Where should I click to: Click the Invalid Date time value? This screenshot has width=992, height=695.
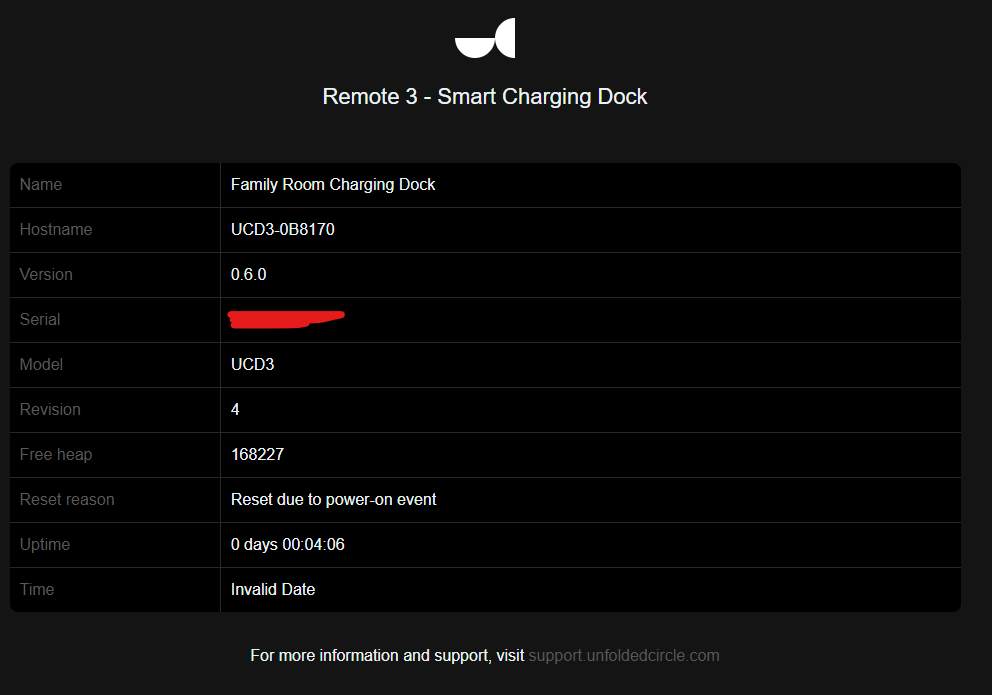click(273, 589)
